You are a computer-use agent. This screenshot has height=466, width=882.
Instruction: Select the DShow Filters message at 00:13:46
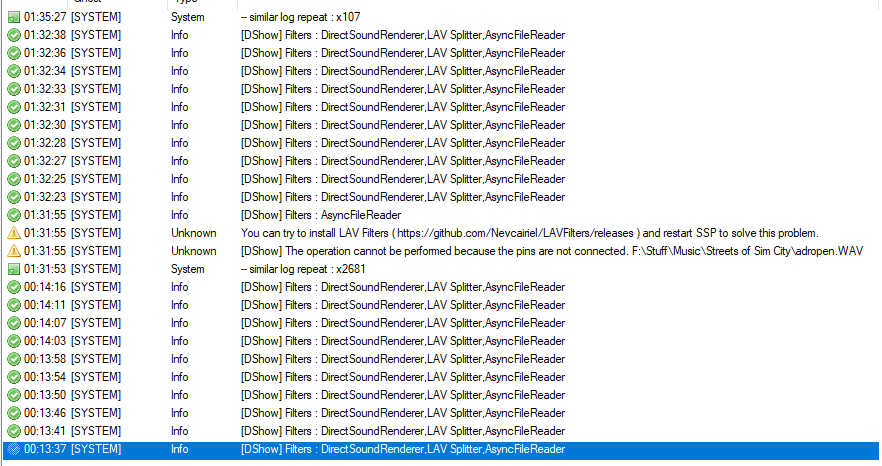(x=402, y=413)
